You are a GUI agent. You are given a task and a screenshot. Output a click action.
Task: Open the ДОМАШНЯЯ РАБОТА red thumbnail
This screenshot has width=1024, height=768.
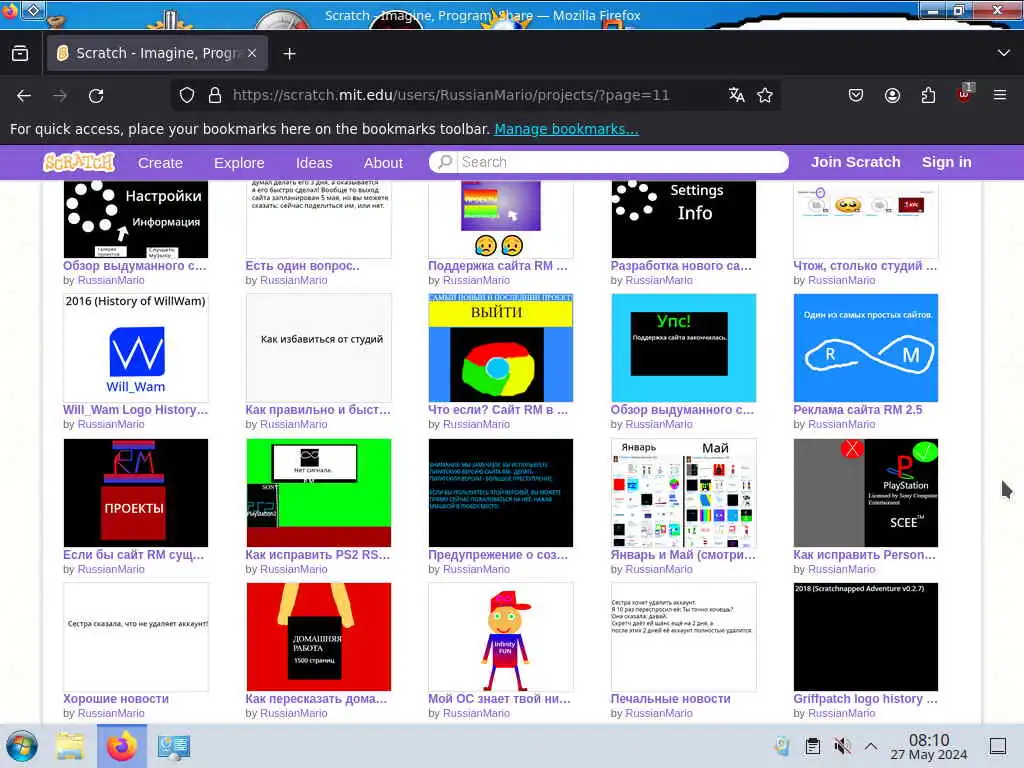pyautogui.click(x=319, y=637)
